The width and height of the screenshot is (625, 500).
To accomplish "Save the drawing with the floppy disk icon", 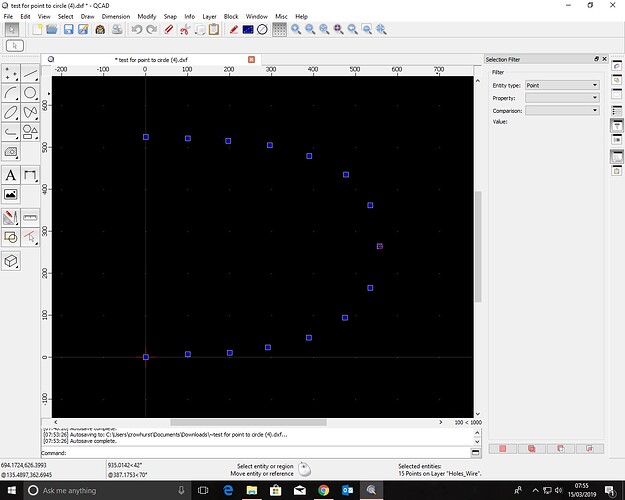I will click(x=69, y=30).
